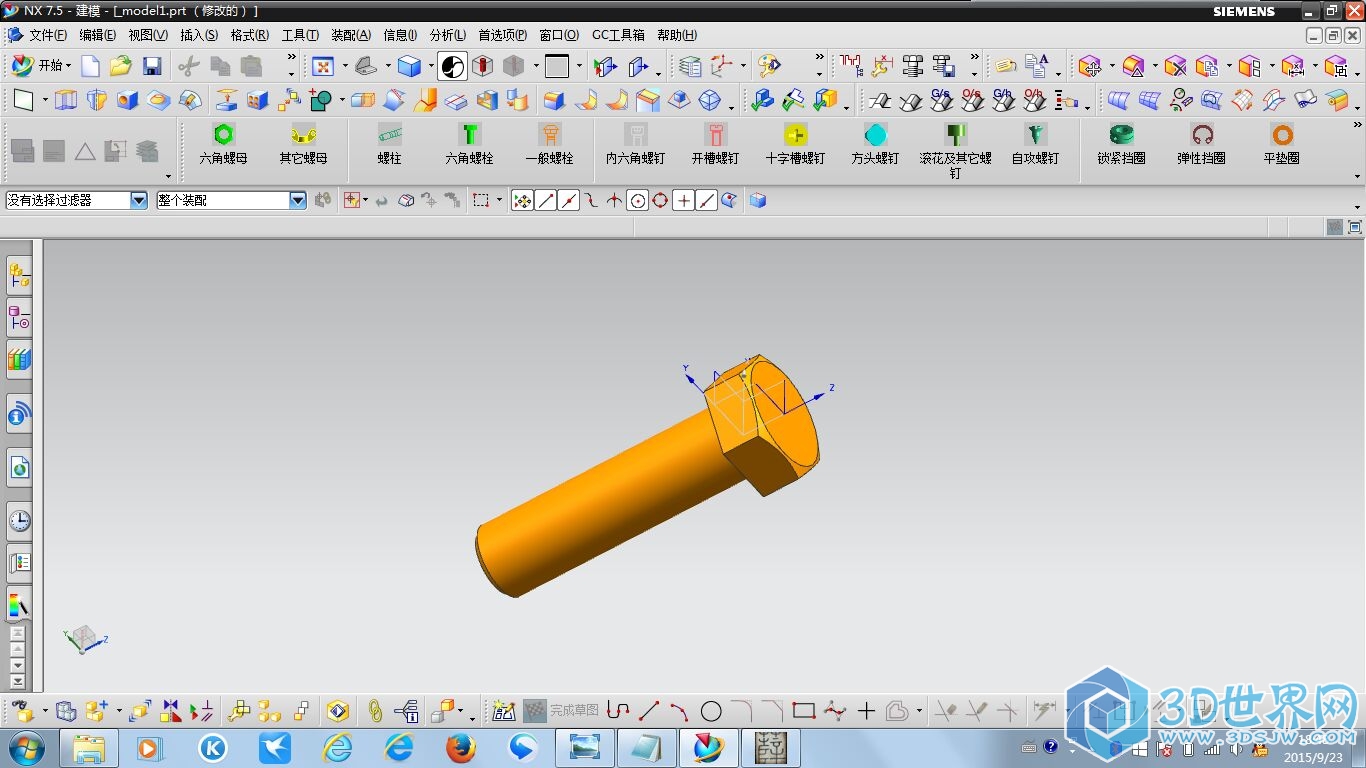Click the view triad at viewport corner
Viewport: 1366px width, 768px height.
85,640
